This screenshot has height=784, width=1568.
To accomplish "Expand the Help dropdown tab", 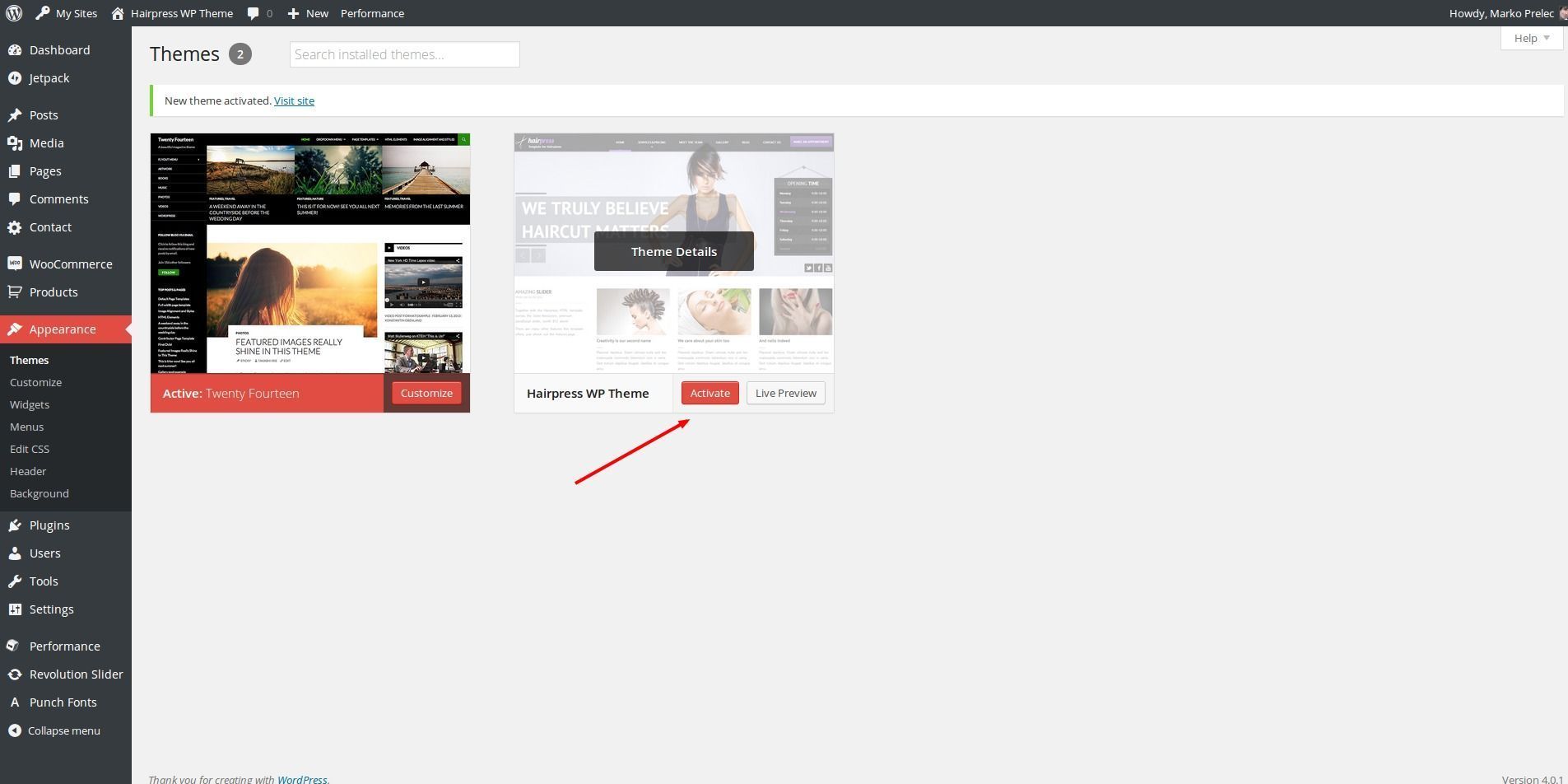I will click(1532, 38).
